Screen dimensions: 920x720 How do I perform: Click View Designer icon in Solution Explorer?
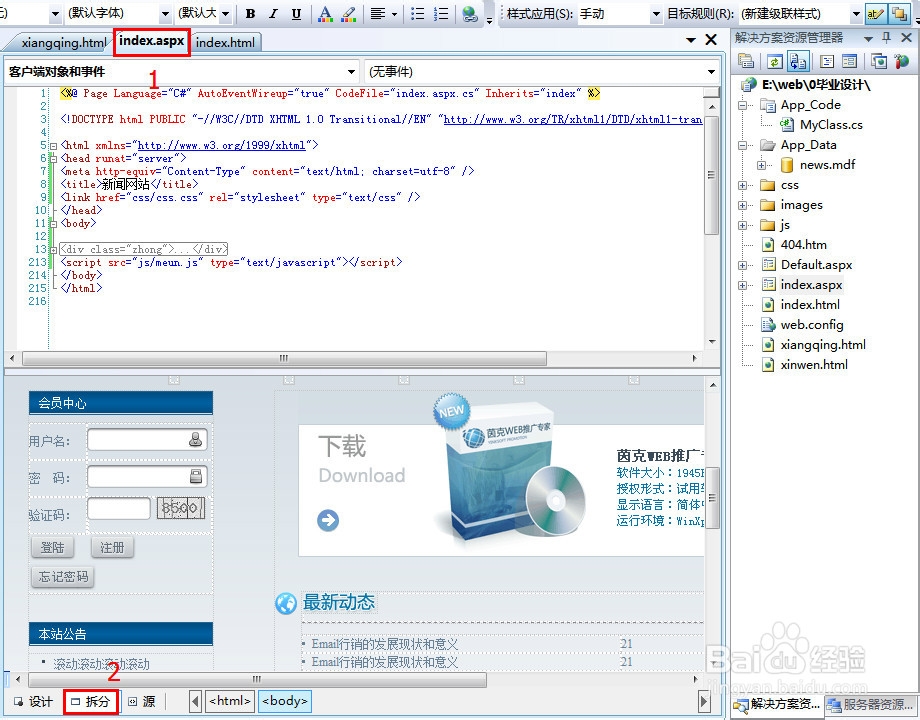click(x=849, y=61)
